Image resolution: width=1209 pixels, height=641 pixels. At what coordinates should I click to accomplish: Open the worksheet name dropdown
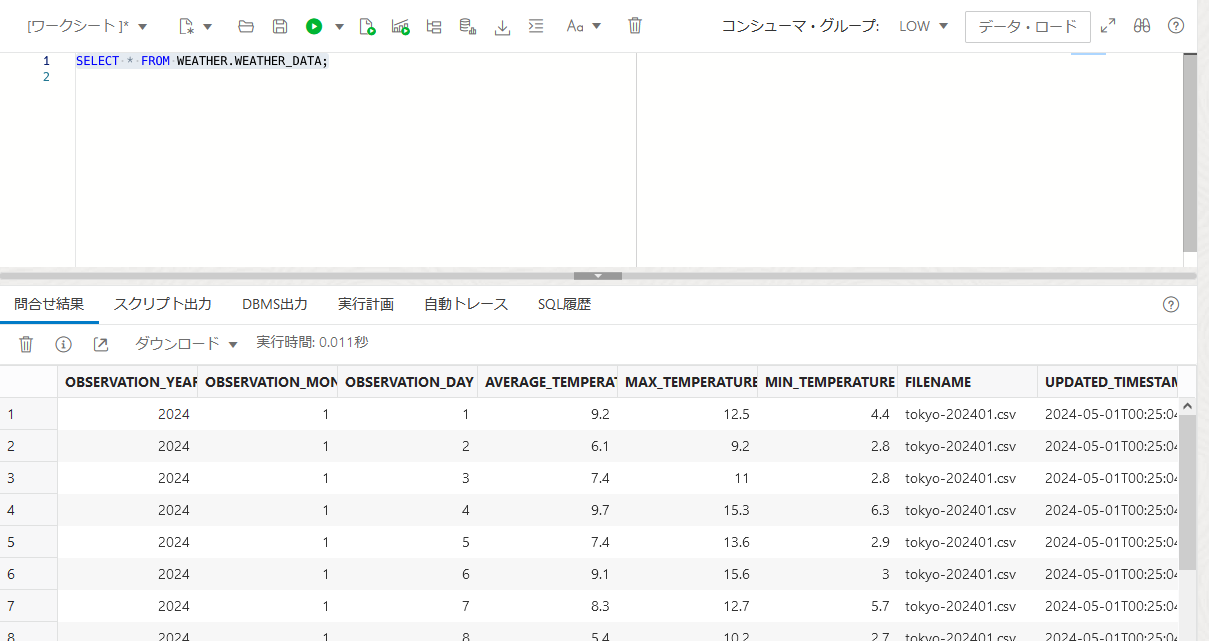click(87, 27)
